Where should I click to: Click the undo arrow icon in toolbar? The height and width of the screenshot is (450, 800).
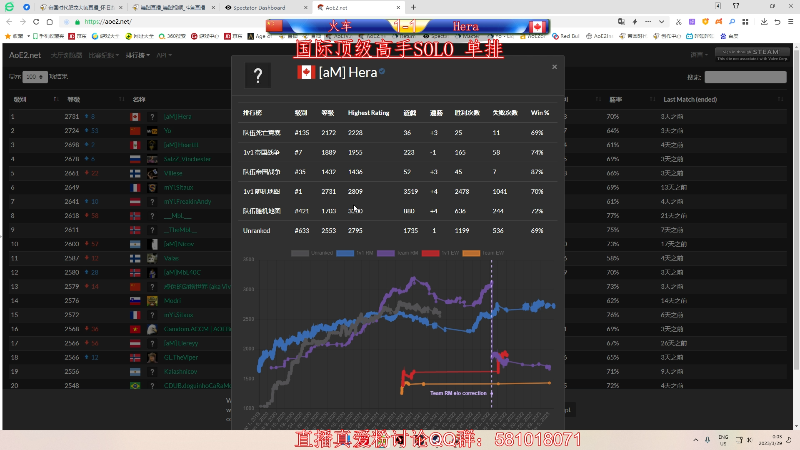coord(777,22)
